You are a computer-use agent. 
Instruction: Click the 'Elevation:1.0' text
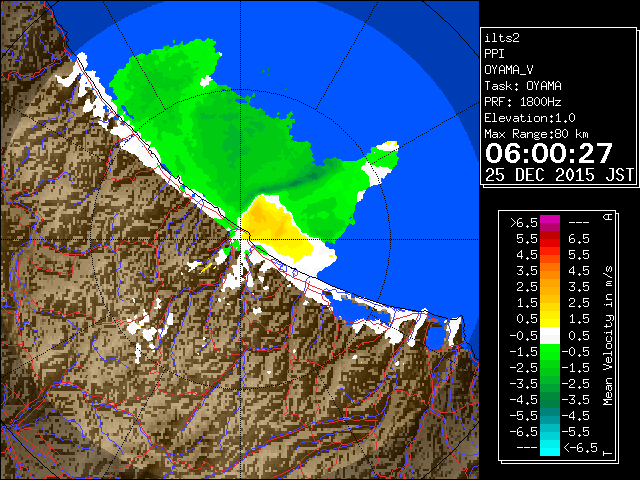(530, 118)
